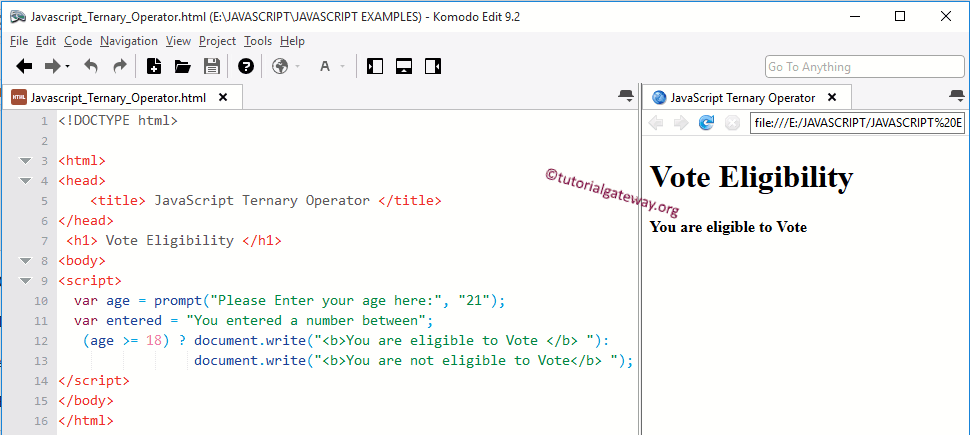Click line number 10 in the gutter
Screen dimensions: 970x435
coord(41,301)
